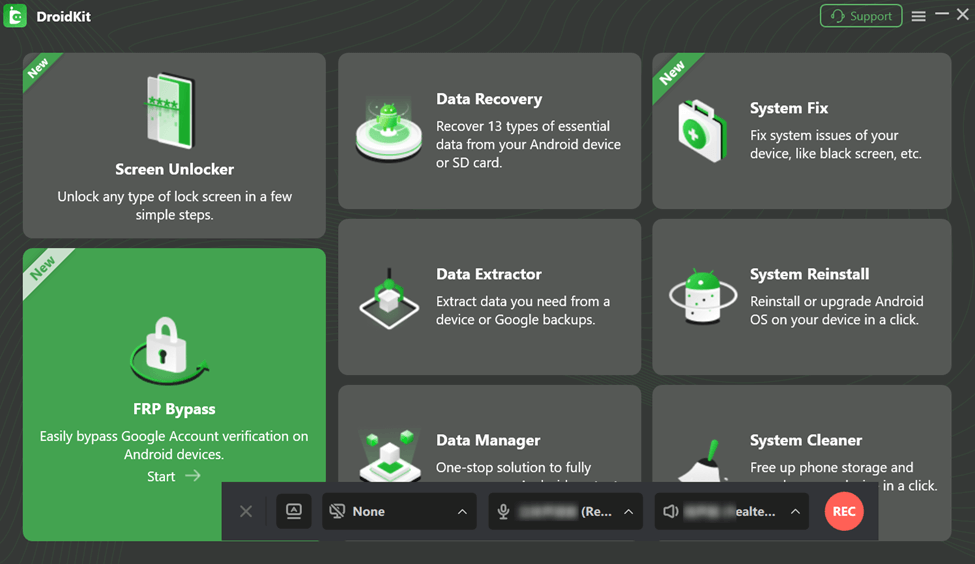Click the Screen Unlocker phone icon
The image size is (975, 564).
(x=170, y=111)
